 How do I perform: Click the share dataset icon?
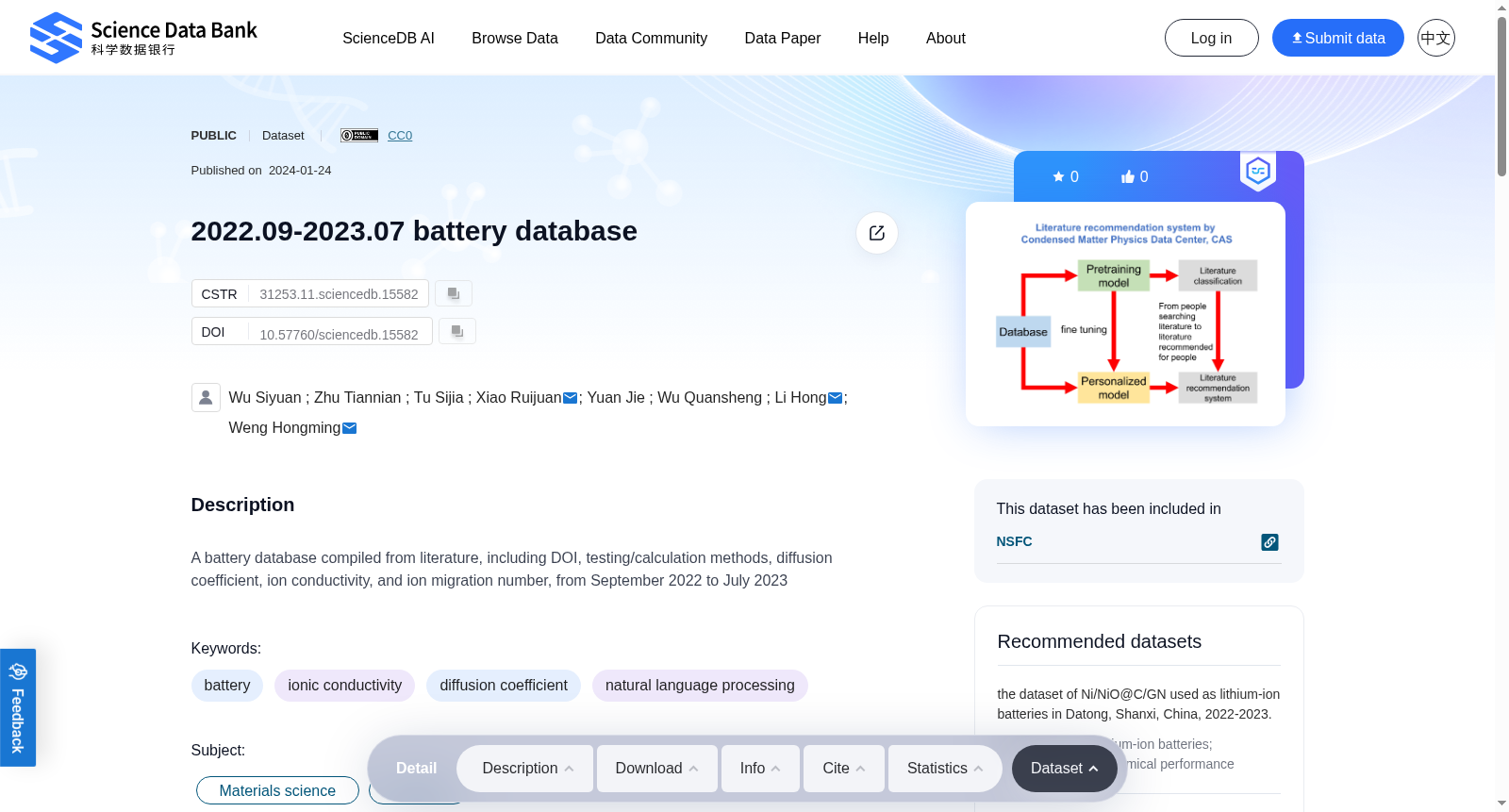point(877,233)
